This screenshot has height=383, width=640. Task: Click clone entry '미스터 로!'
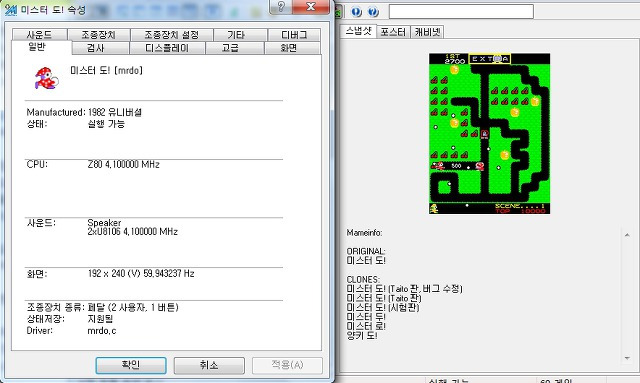coord(366,326)
